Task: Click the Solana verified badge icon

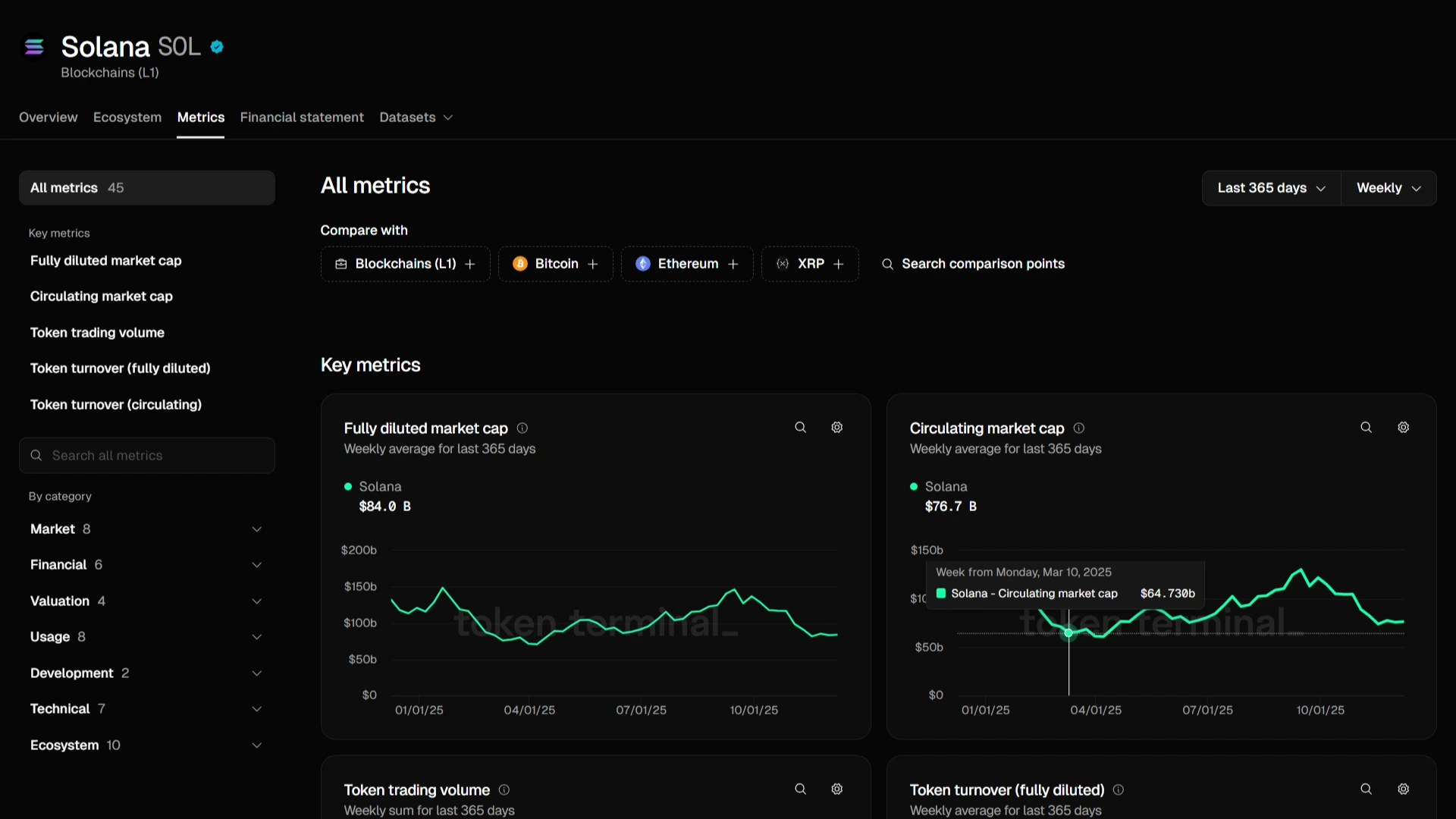Action: point(217,47)
